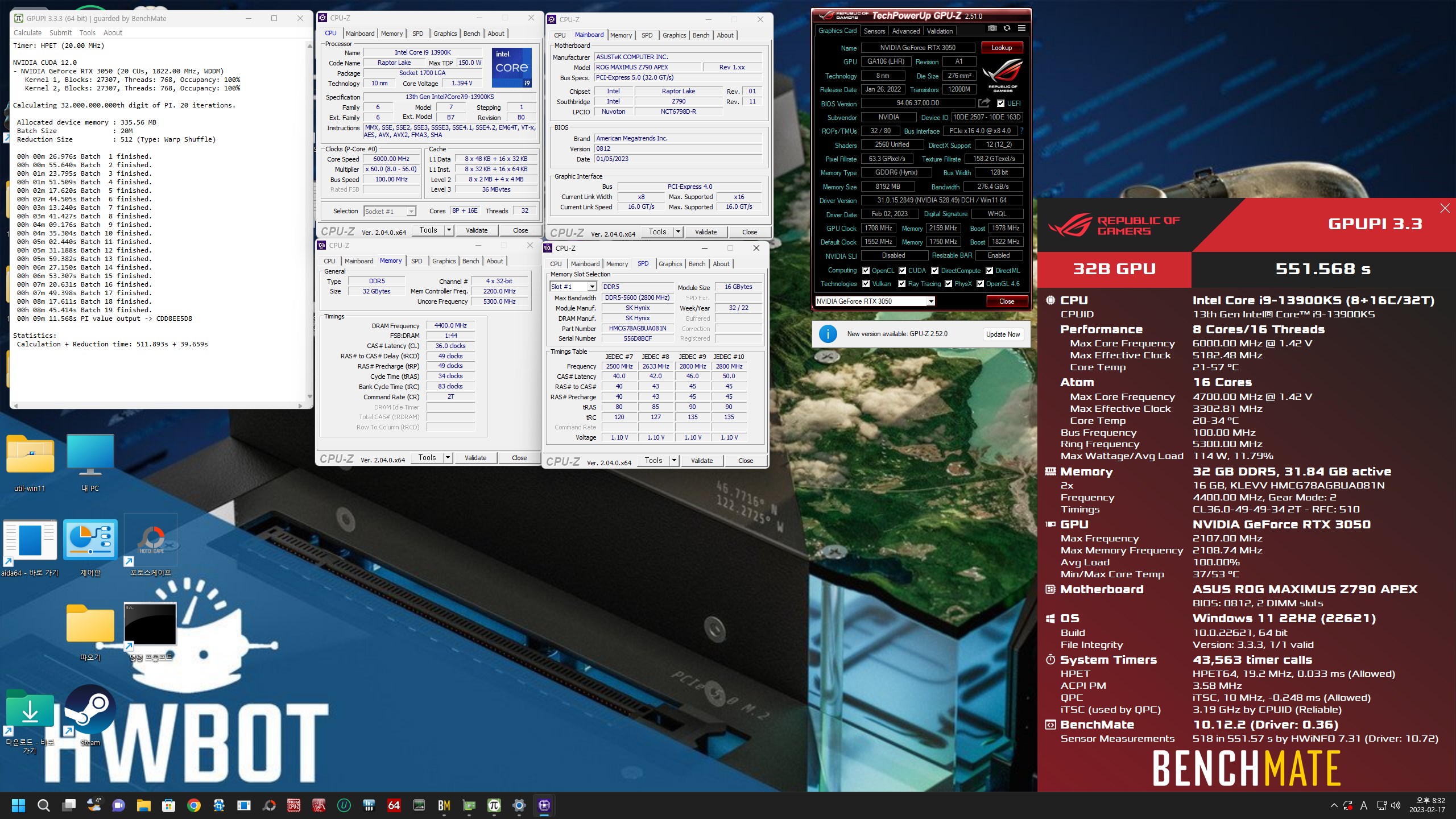
Task: Click the BIOS export arrow icon in GPU-Z
Action: tap(984, 103)
